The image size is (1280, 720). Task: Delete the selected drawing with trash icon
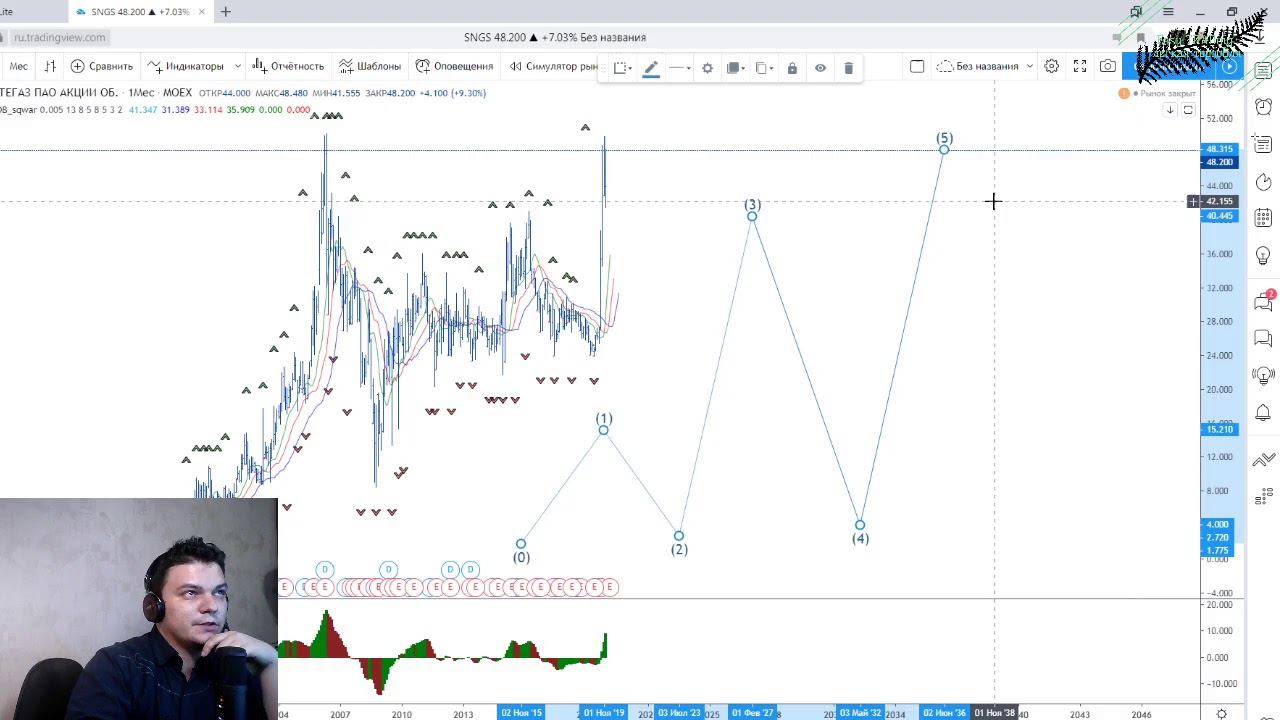(x=848, y=68)
